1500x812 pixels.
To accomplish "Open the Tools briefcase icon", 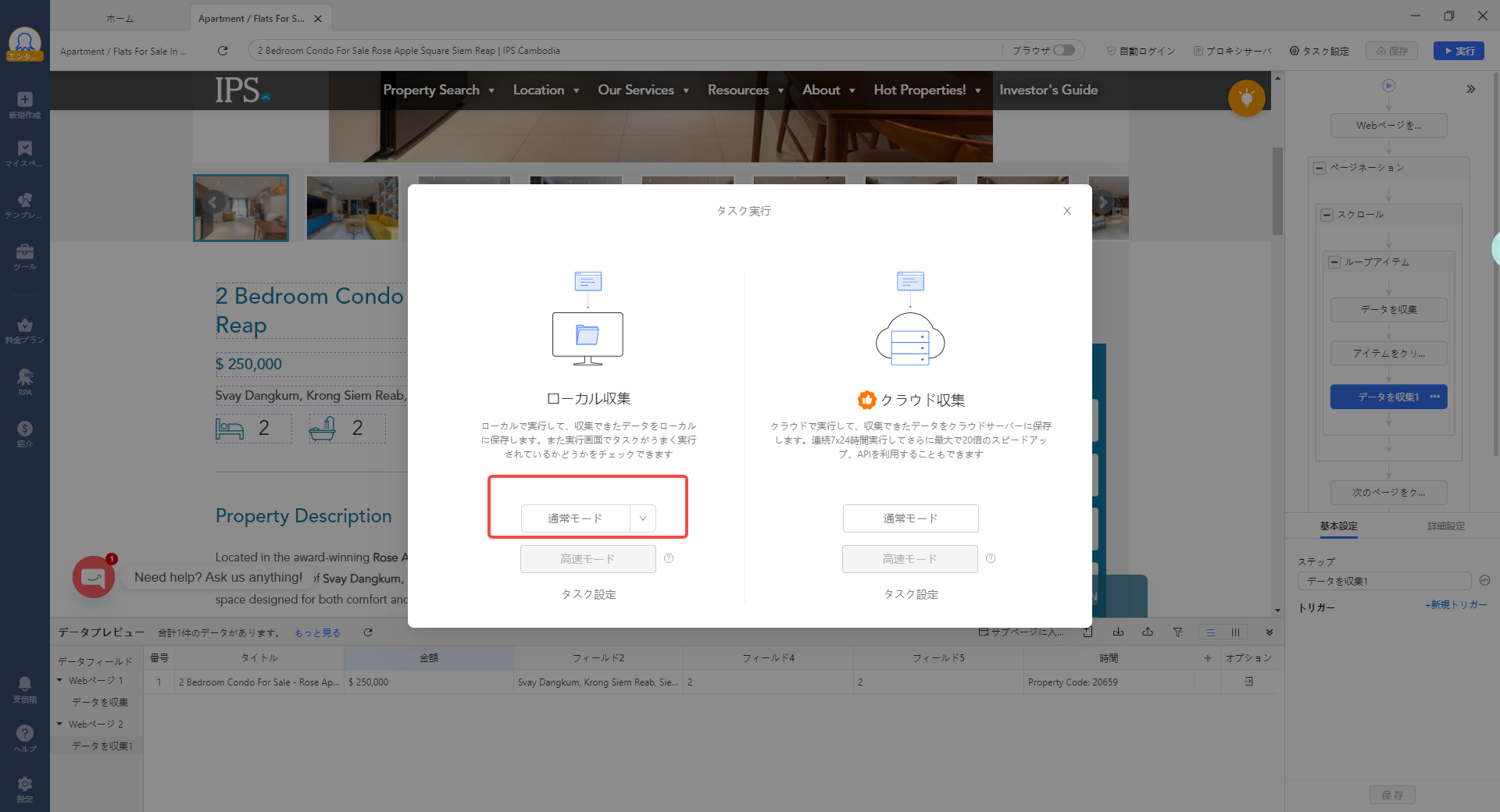I will (24, 255).
